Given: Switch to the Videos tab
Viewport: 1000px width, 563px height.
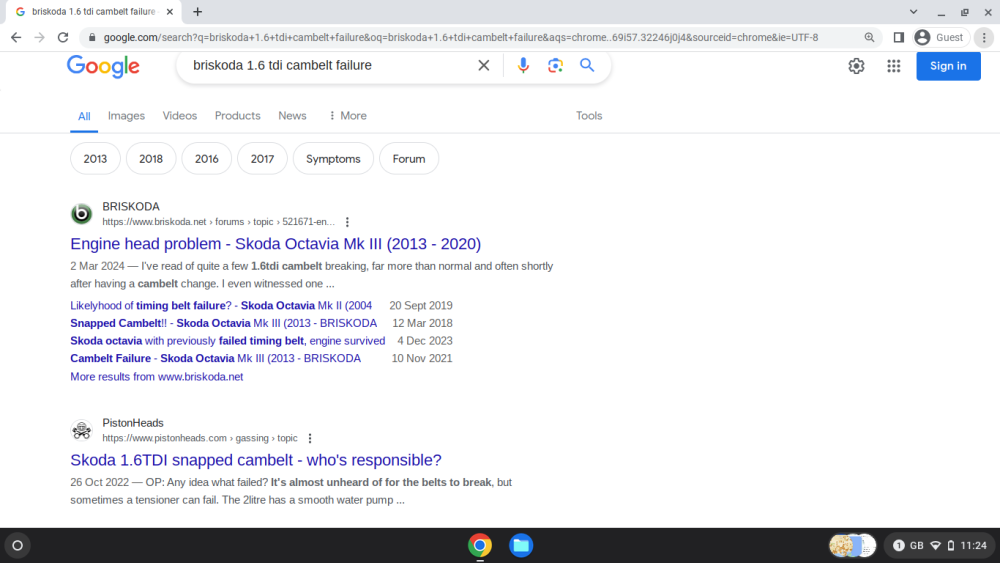Looking at the screenshot, I should tap(180, 115).
